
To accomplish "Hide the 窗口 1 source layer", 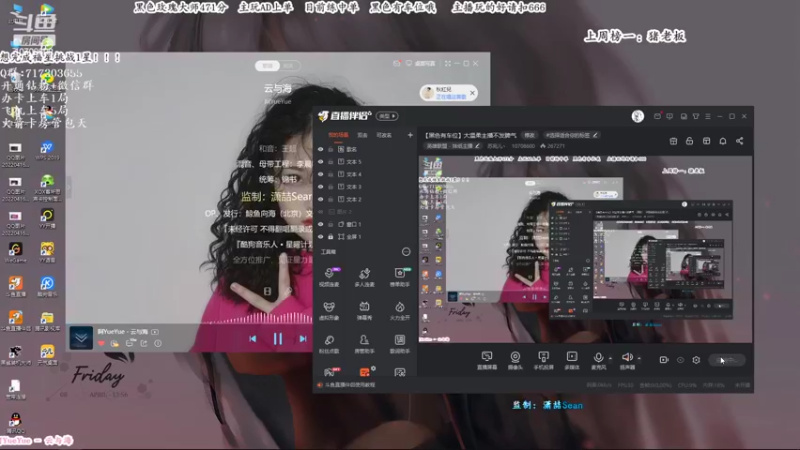I will [x=320, y=224].
